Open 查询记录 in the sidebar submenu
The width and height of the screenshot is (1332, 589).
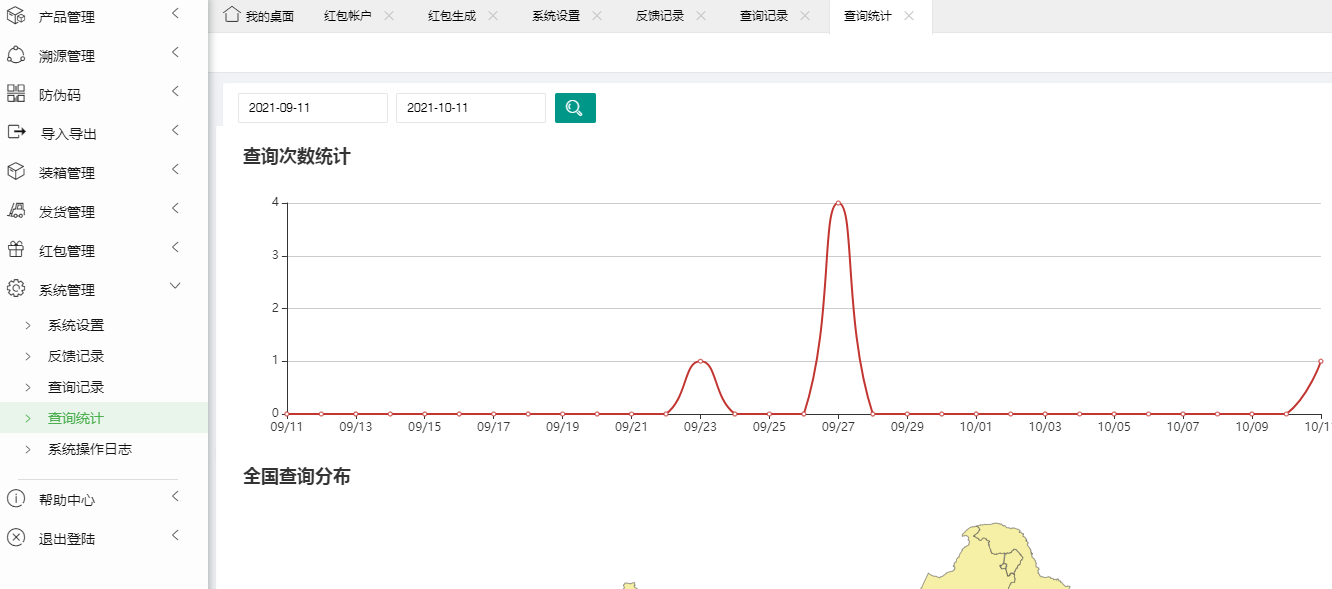[x=76, y=387]
